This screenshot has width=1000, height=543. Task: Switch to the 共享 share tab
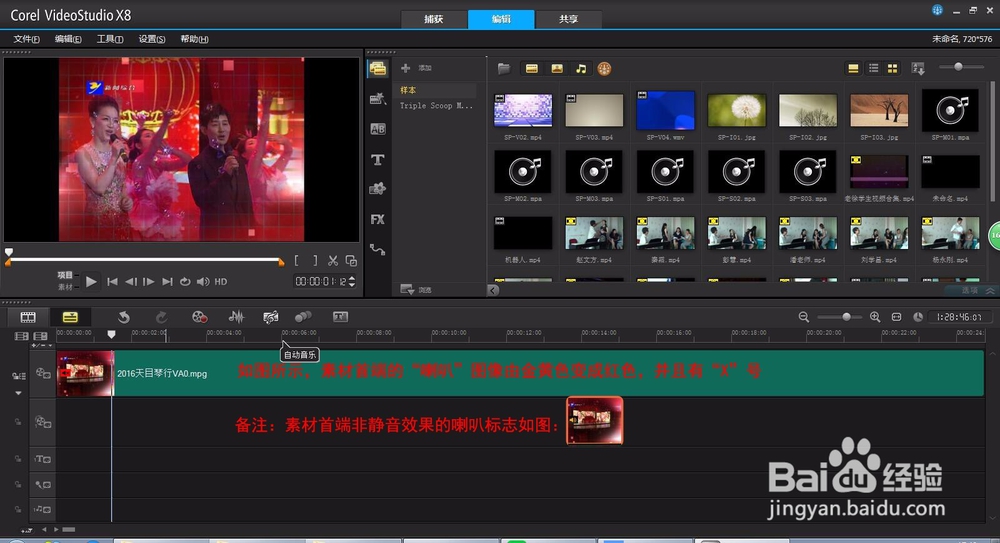568,19
